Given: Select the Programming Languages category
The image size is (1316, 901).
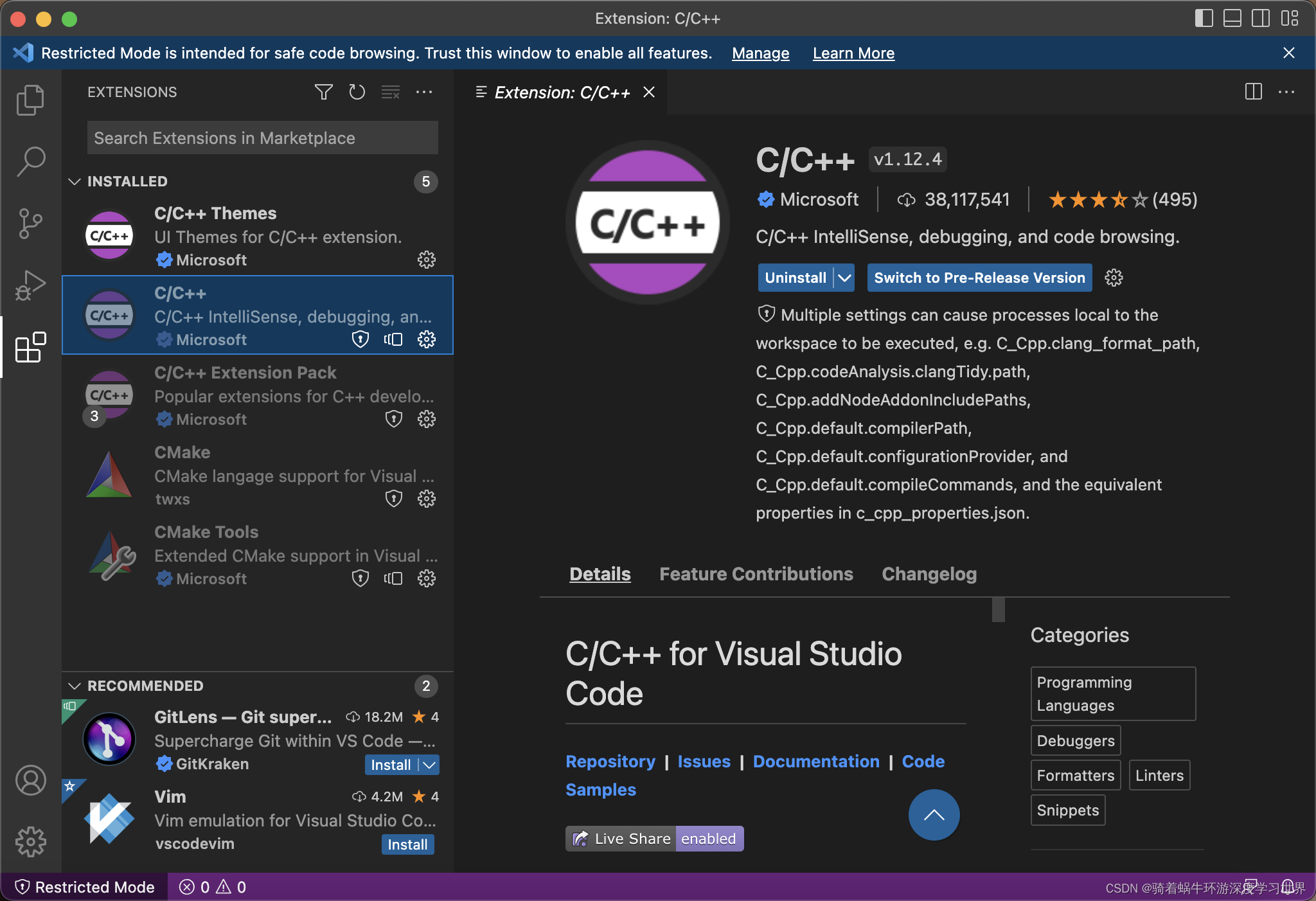Looking at the screenshot, I should 1113,693.
